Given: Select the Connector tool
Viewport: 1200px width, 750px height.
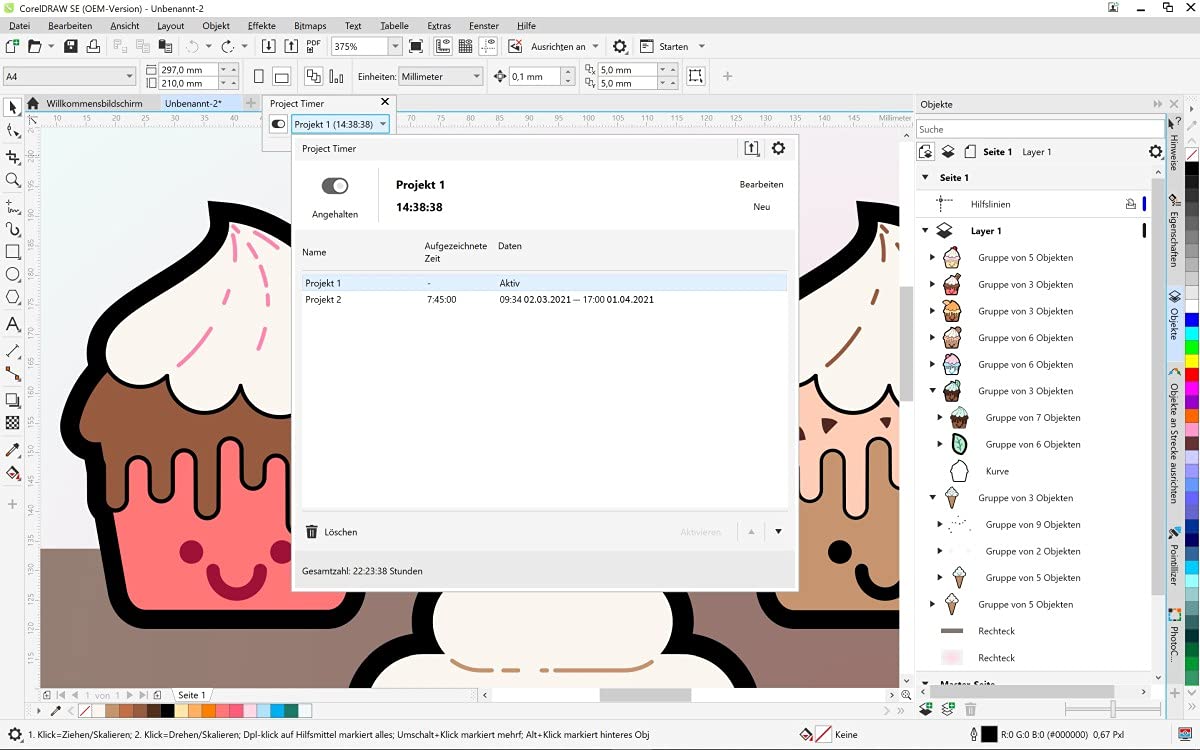Looking at the screenshot, I should pos(13,374).
